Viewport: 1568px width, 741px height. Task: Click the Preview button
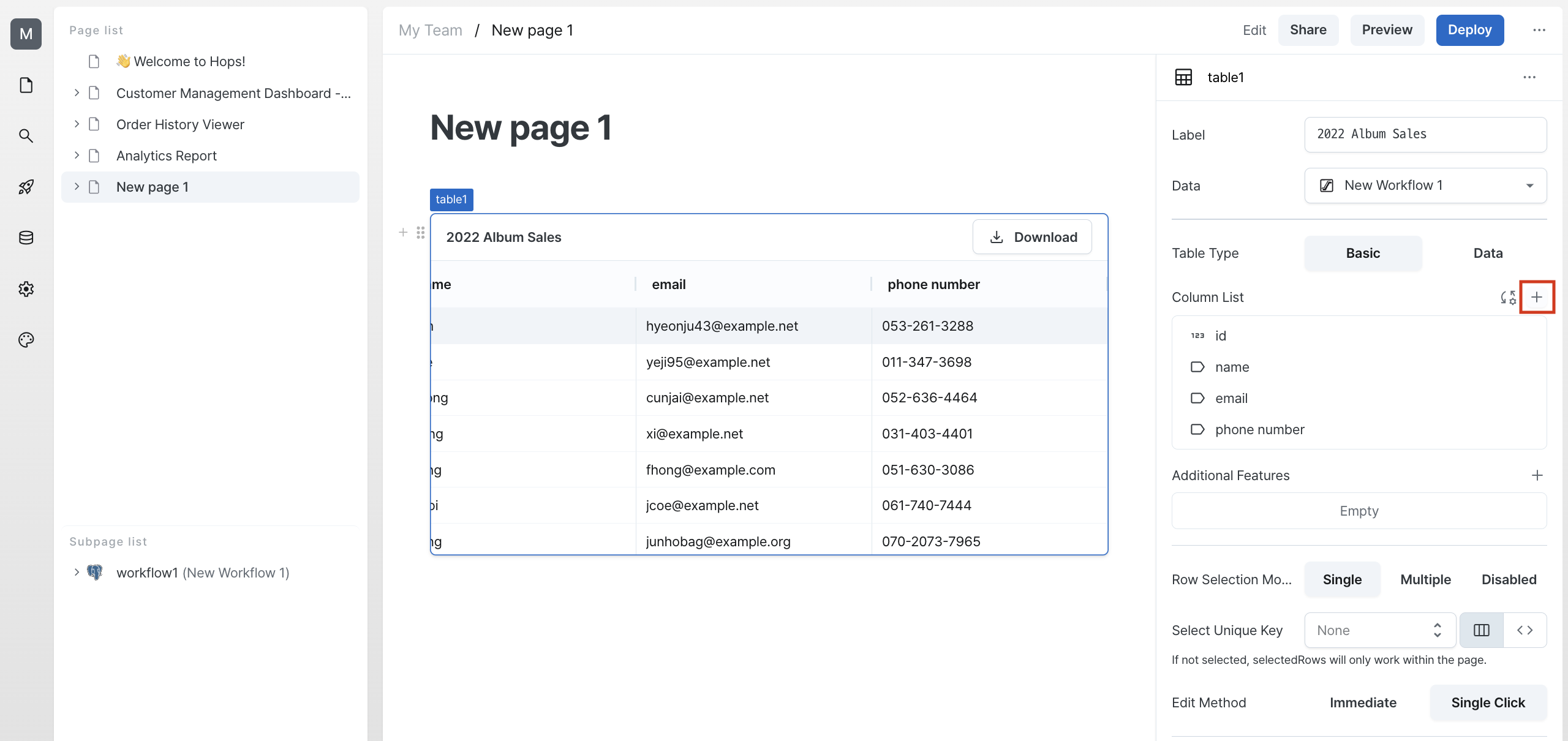pos(1387,30)
